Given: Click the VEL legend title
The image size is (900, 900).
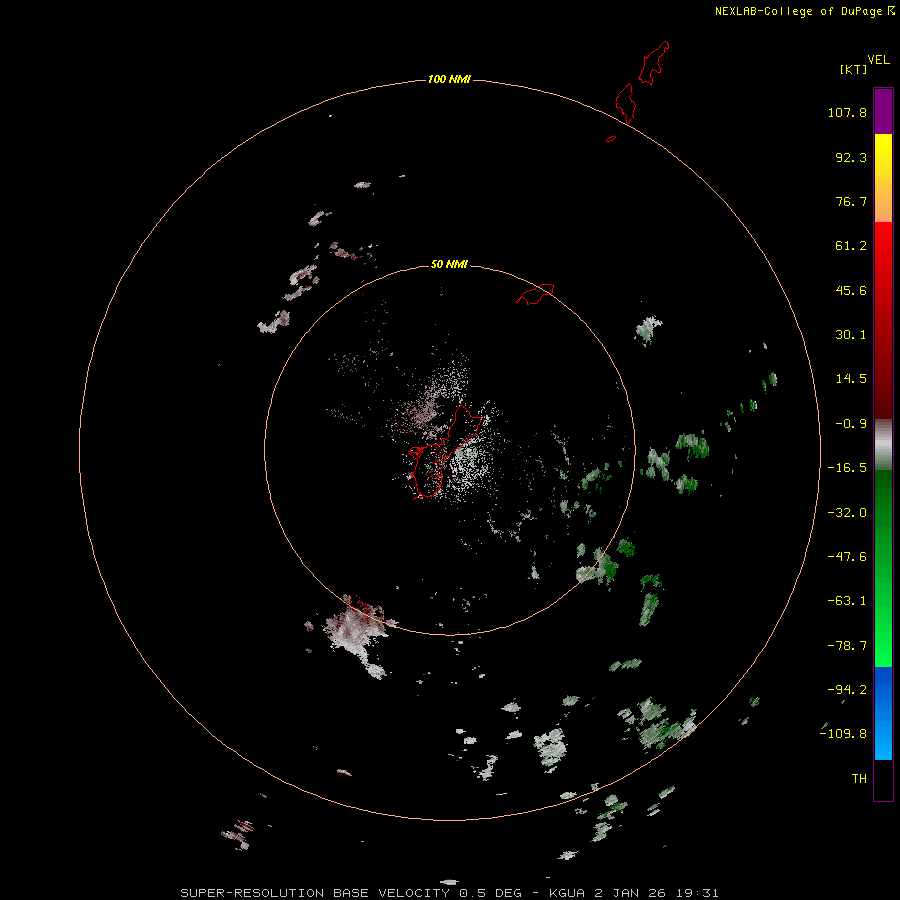Looking at the screenshot, I should click(x=878, y=60).
